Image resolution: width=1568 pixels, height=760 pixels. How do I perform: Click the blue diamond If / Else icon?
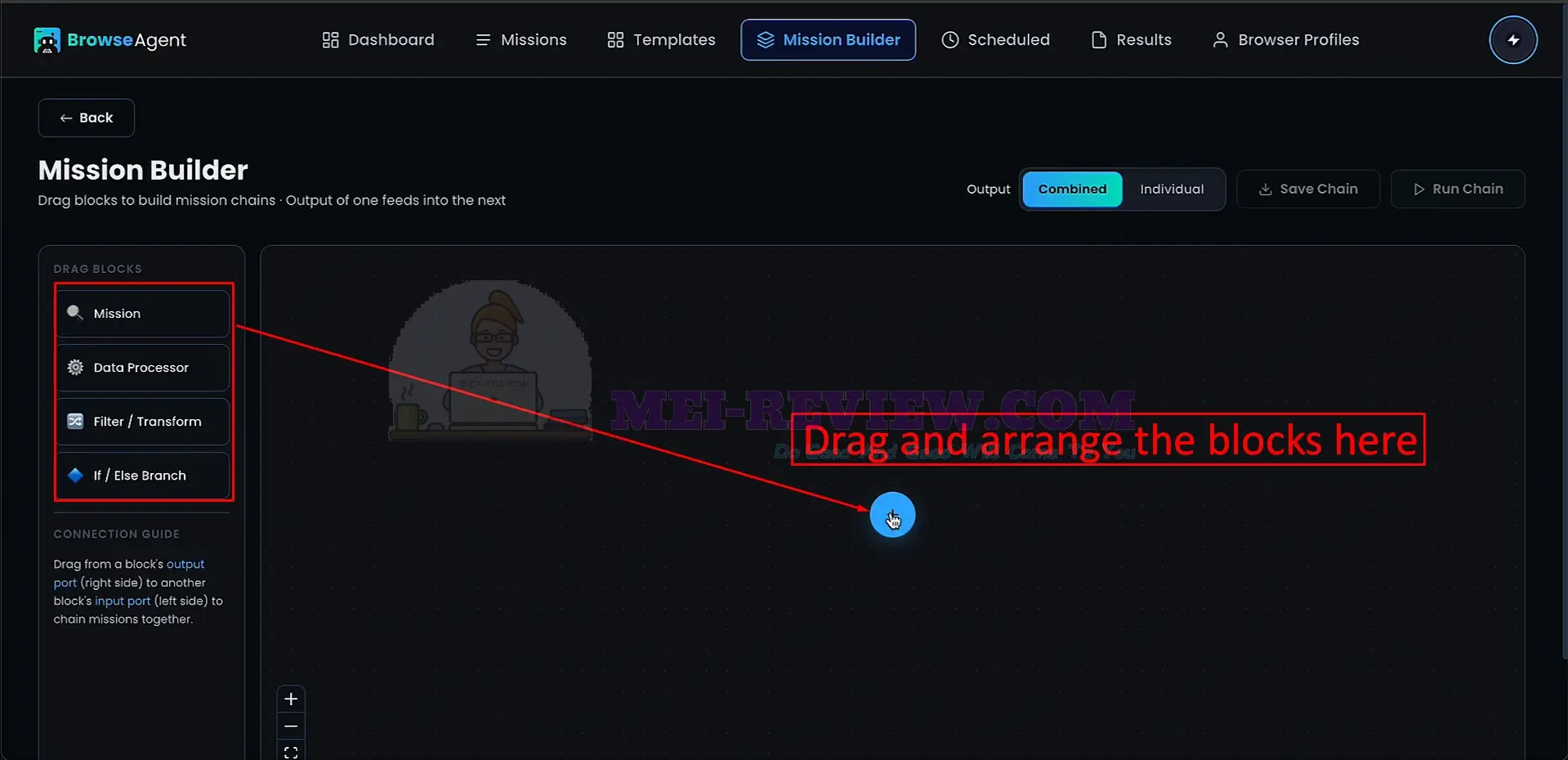click(75, 475)
